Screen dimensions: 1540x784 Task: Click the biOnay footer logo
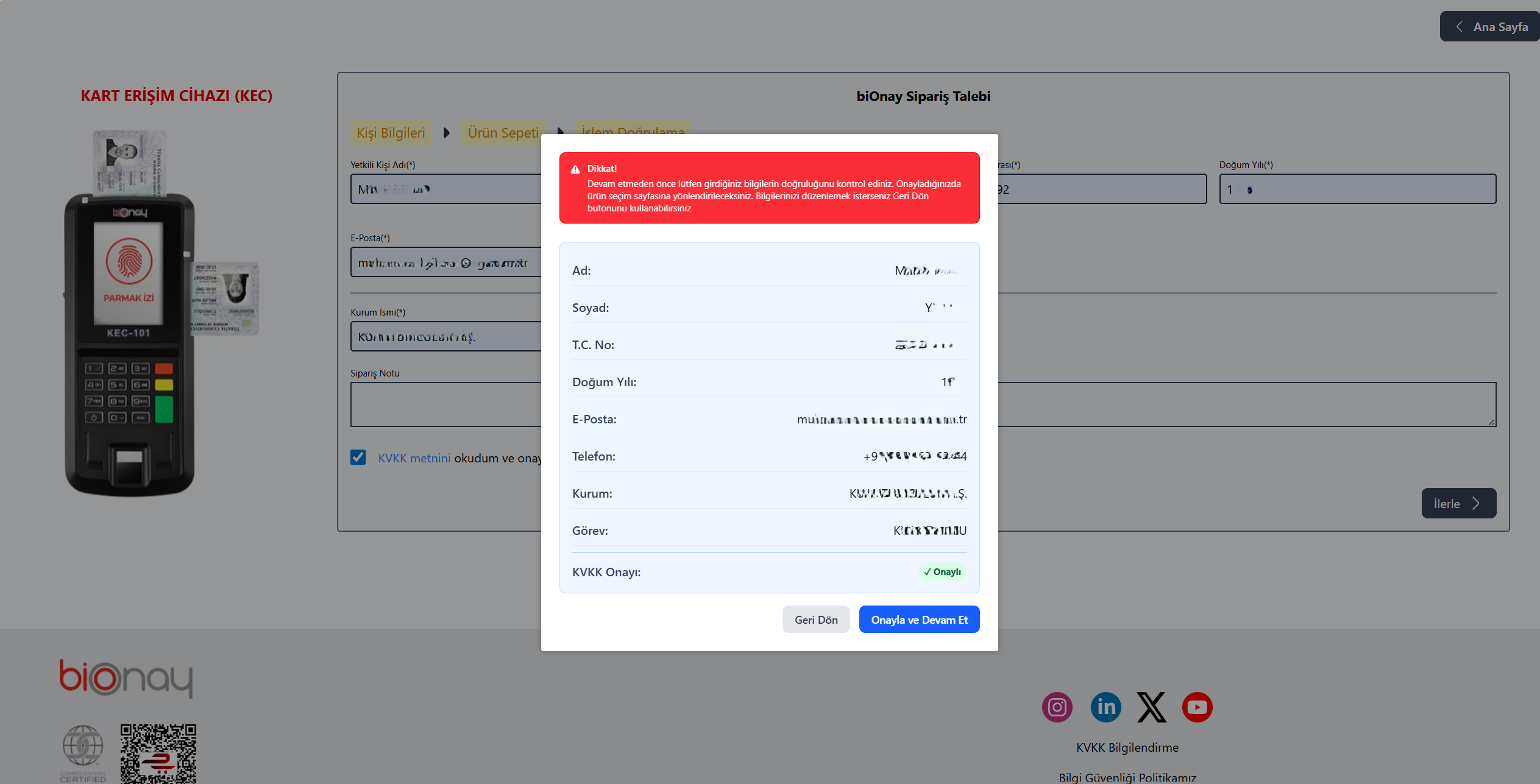click(126, 678)
